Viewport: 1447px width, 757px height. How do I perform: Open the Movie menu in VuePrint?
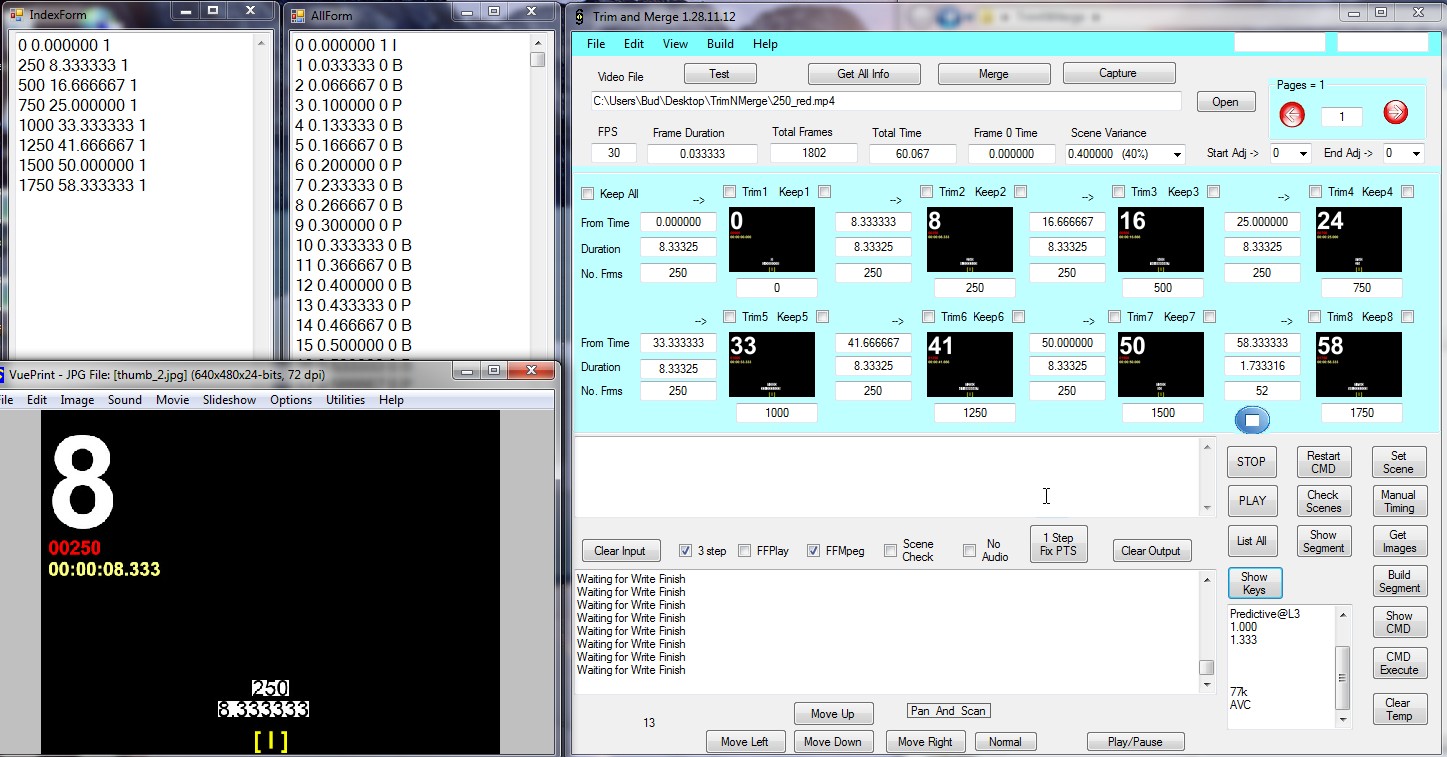172,400
